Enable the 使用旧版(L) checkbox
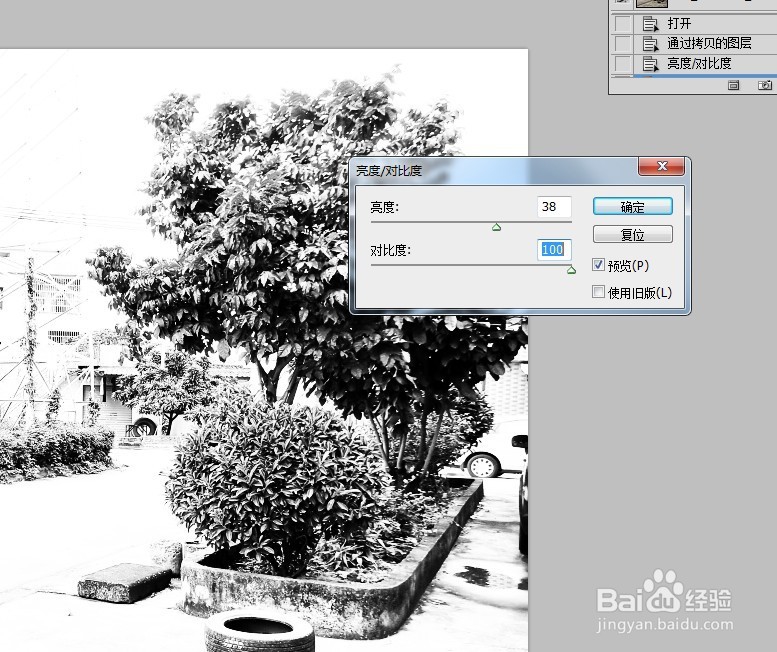 598,292
